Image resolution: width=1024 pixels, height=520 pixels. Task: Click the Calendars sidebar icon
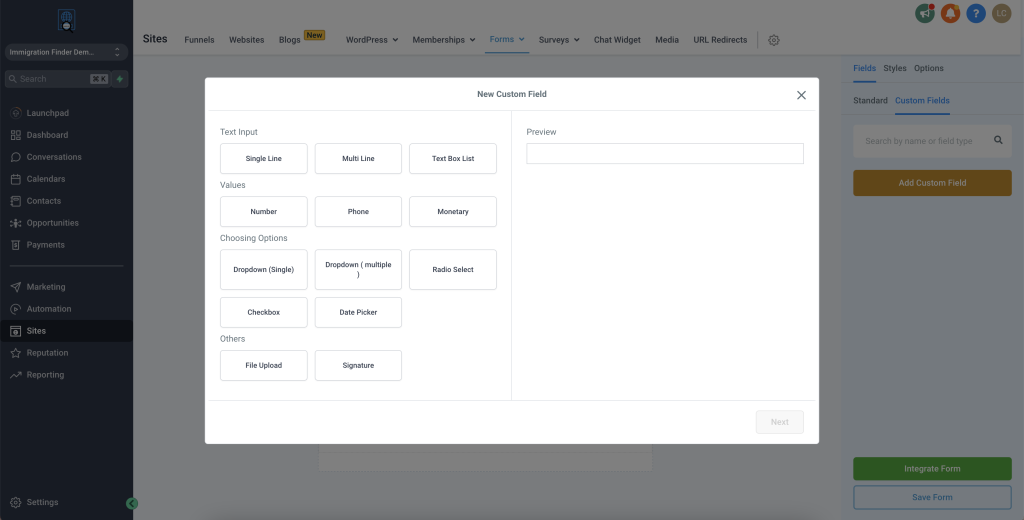point(16,179)
